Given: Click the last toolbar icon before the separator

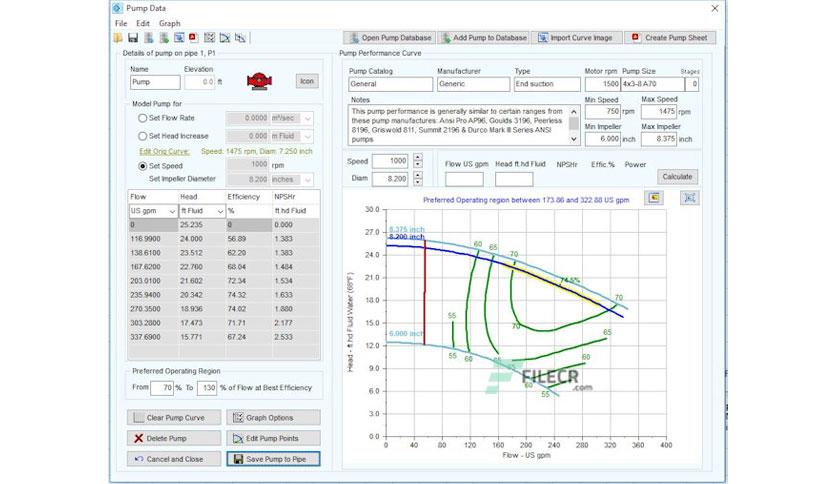Looking at the screenshot, I should pyautogui.click(x=240, y=38).
